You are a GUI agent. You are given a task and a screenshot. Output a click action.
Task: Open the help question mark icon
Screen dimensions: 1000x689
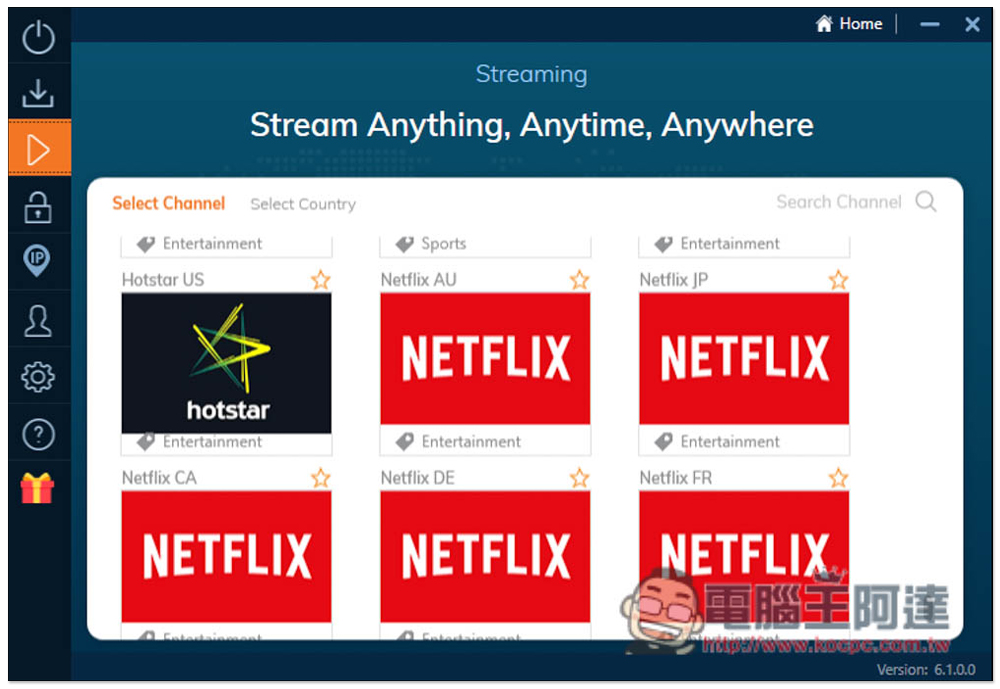pyautogui.click(x=38, y=434)
